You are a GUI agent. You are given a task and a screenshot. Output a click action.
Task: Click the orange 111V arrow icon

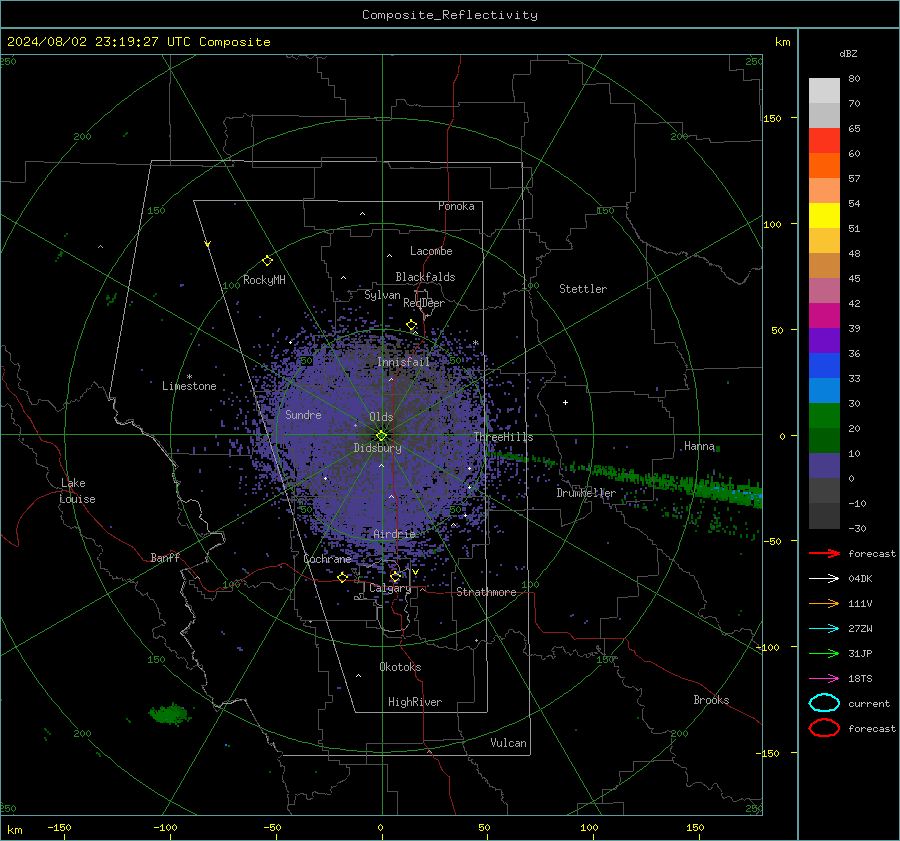(x=824, y=603)
